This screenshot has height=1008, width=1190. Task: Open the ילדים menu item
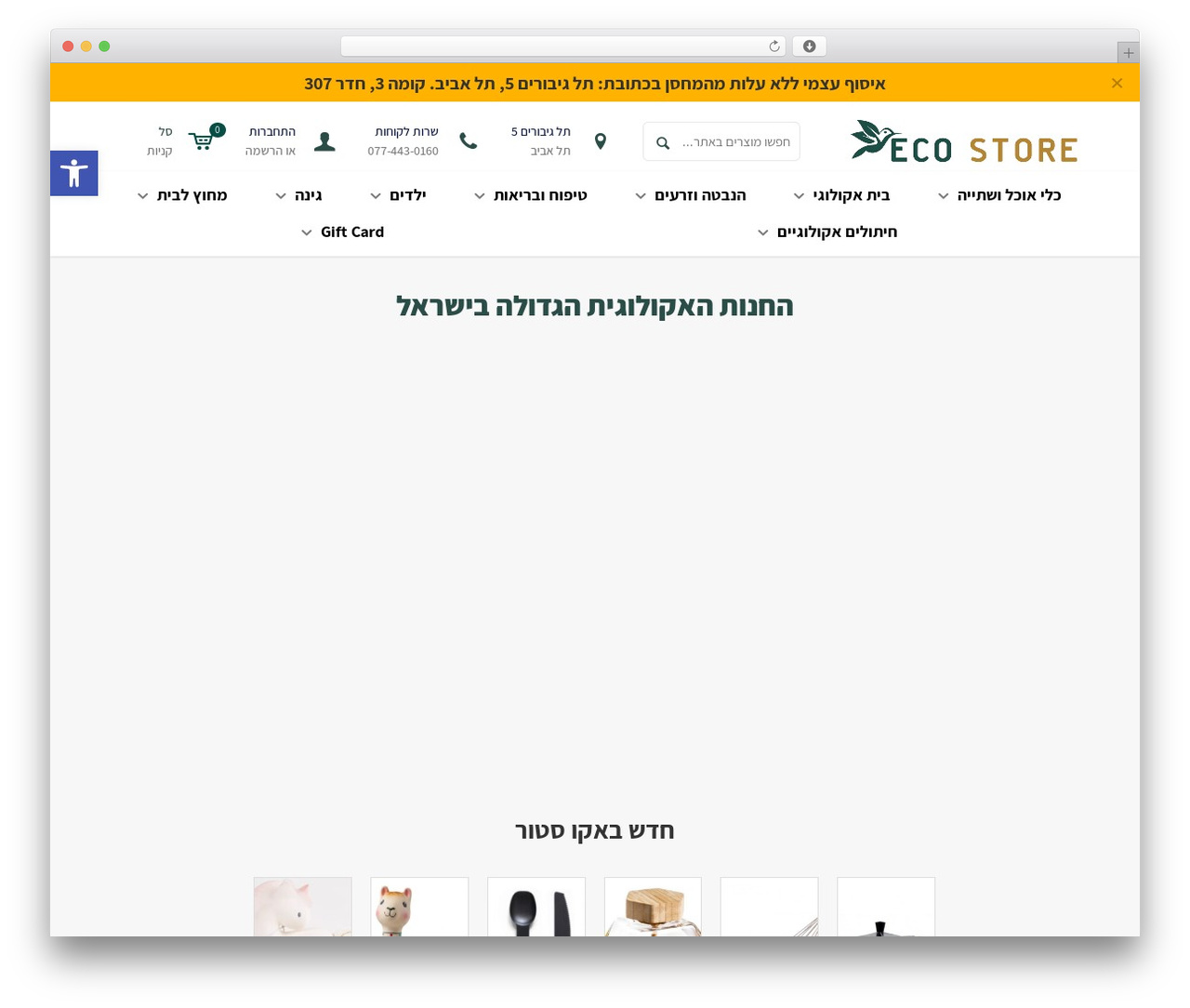coord(407,195)
